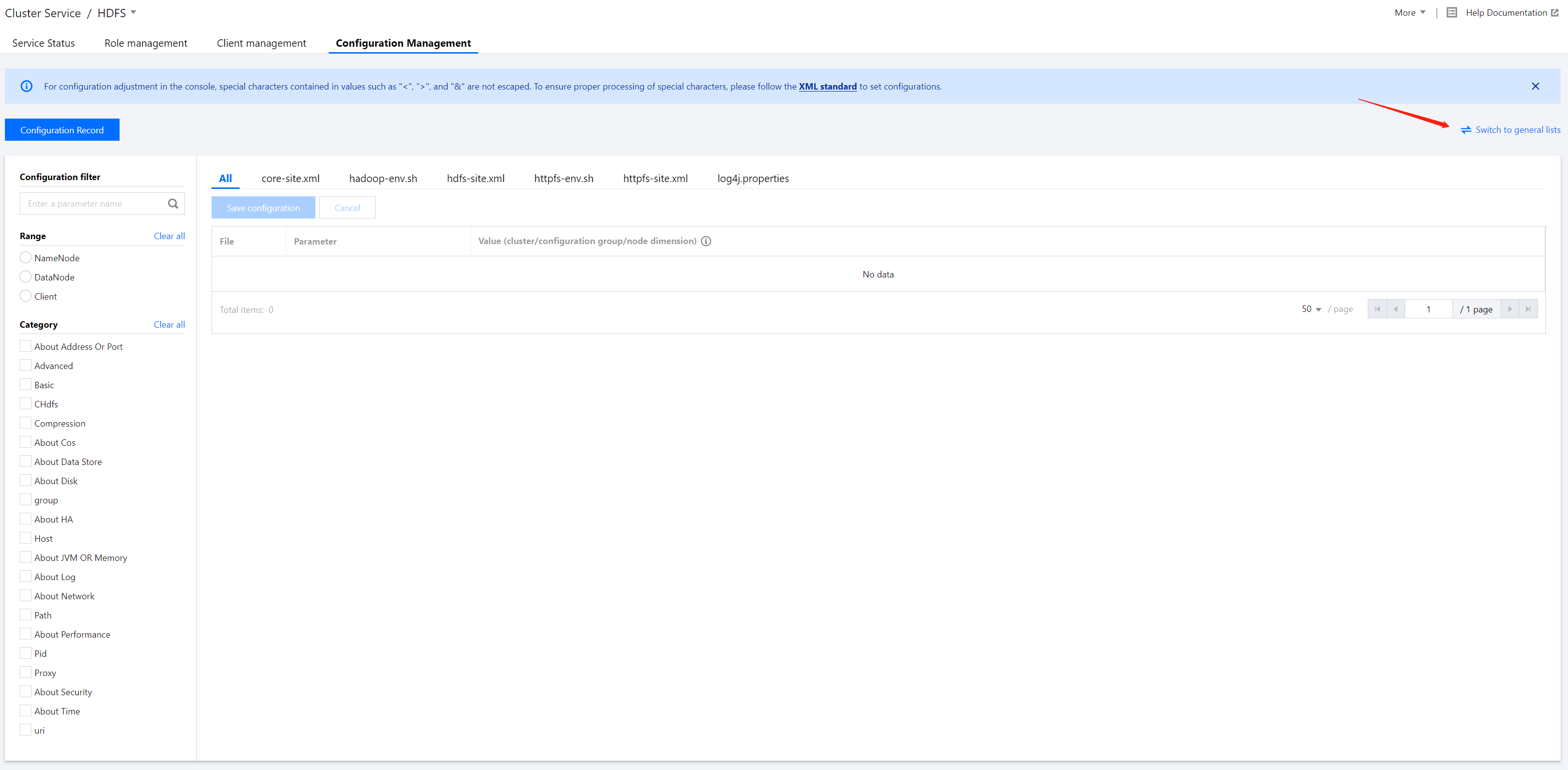Check the About HA category
1568x770 pixels.
(x=26, y=519)
